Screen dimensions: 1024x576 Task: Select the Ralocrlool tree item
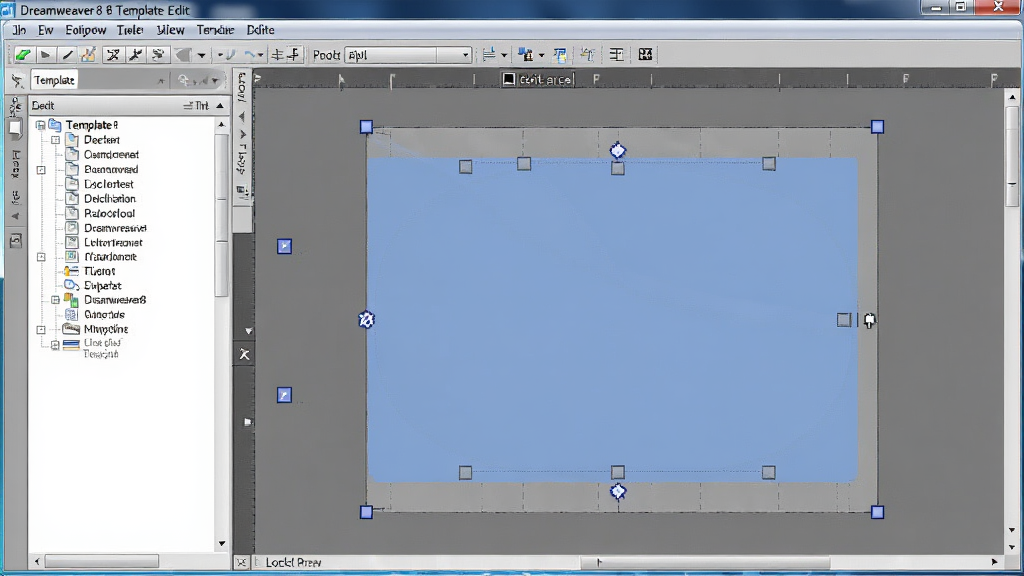point(109,214)
